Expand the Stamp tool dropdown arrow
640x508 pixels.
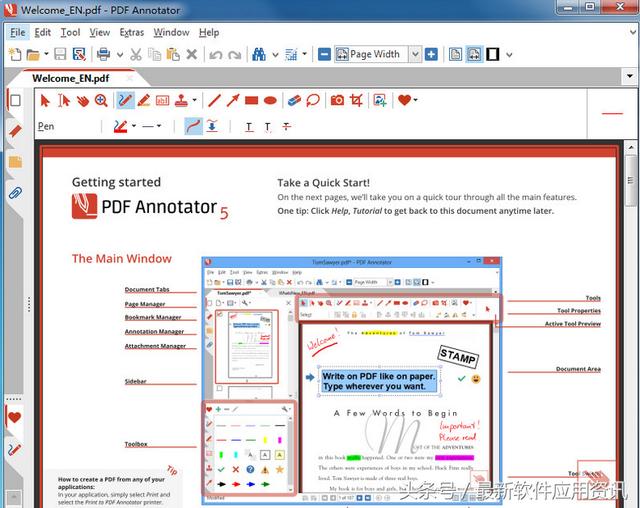(x=194, y=100)
